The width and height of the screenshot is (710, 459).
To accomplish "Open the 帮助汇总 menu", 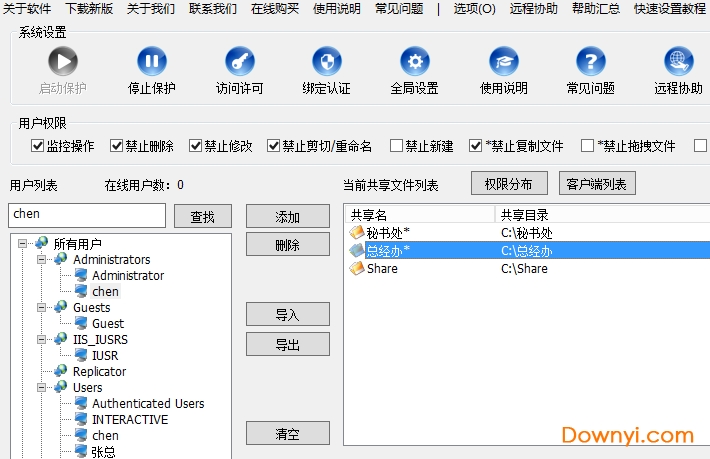I will [x=596, y=9].
